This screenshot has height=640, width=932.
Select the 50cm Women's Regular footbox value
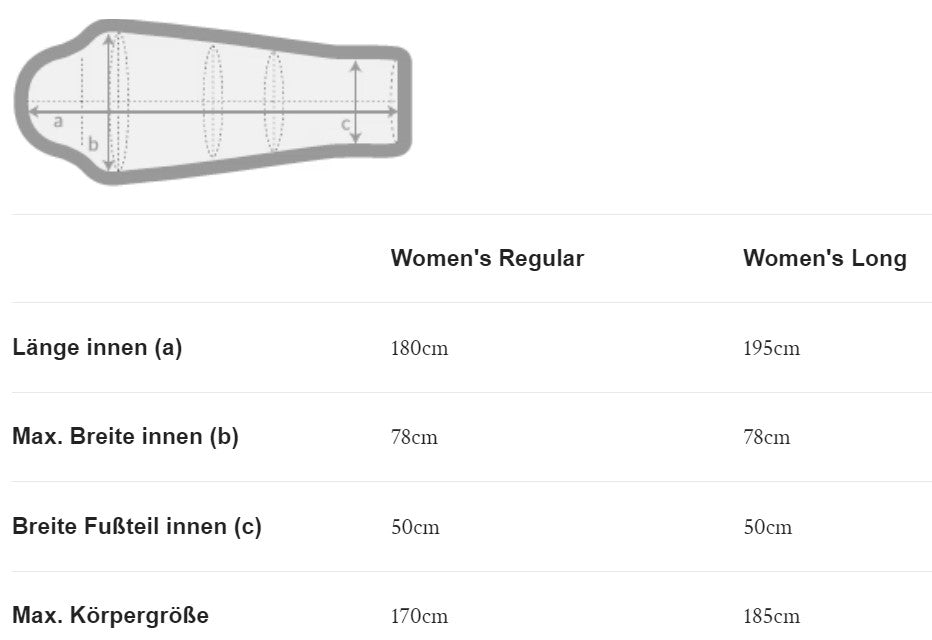pyautogui.click(x=415, y=527)
